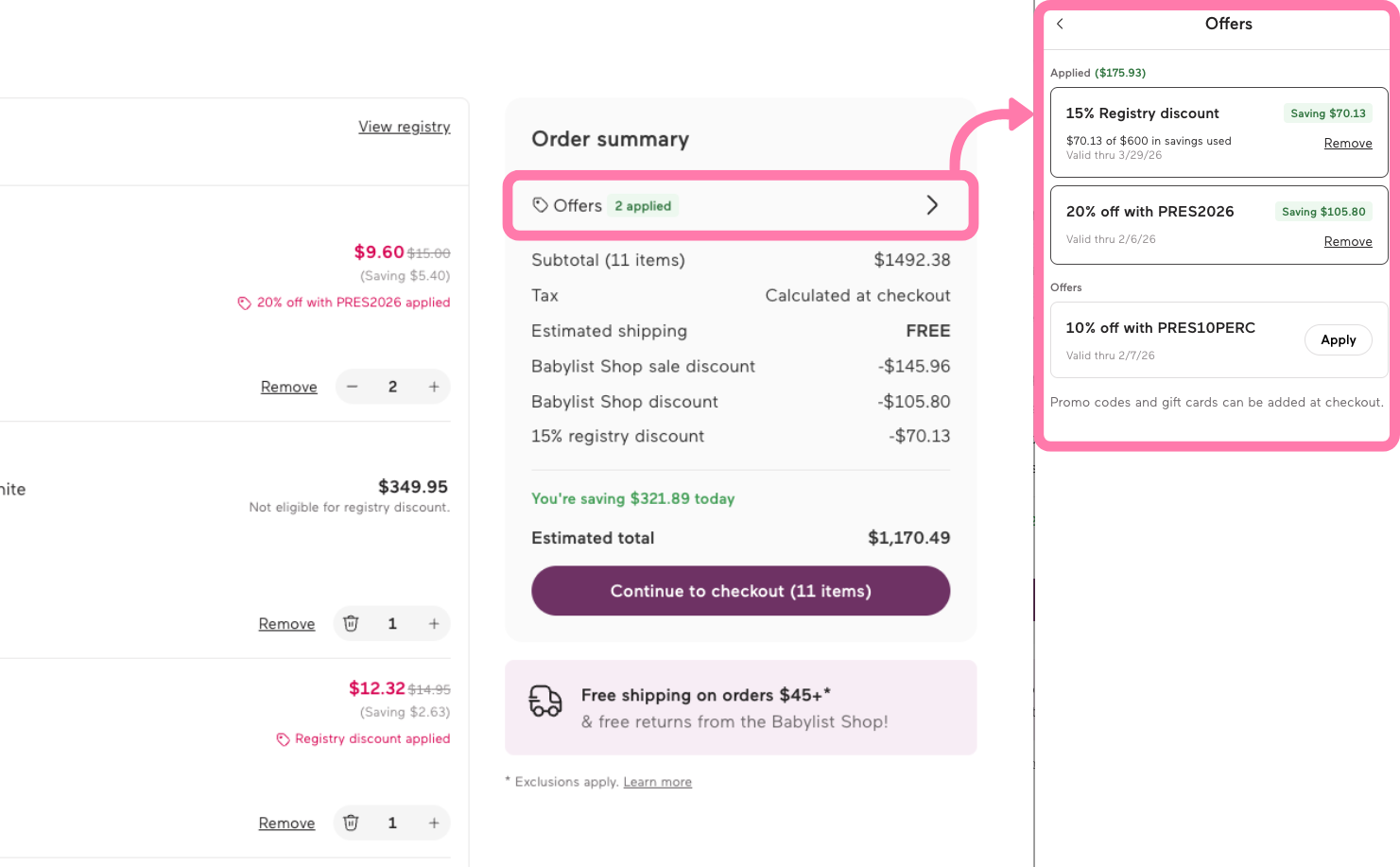The image size is (1400, 867).
Task: Click the delivery truck icon in shipping banner
Action: [x=545, y=701]
